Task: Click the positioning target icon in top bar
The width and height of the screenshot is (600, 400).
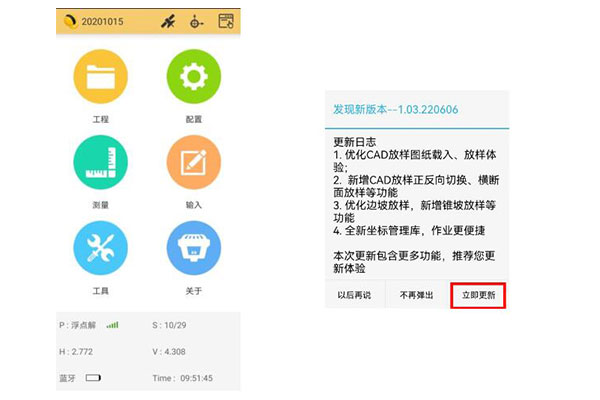Action: tap(196, 20)
